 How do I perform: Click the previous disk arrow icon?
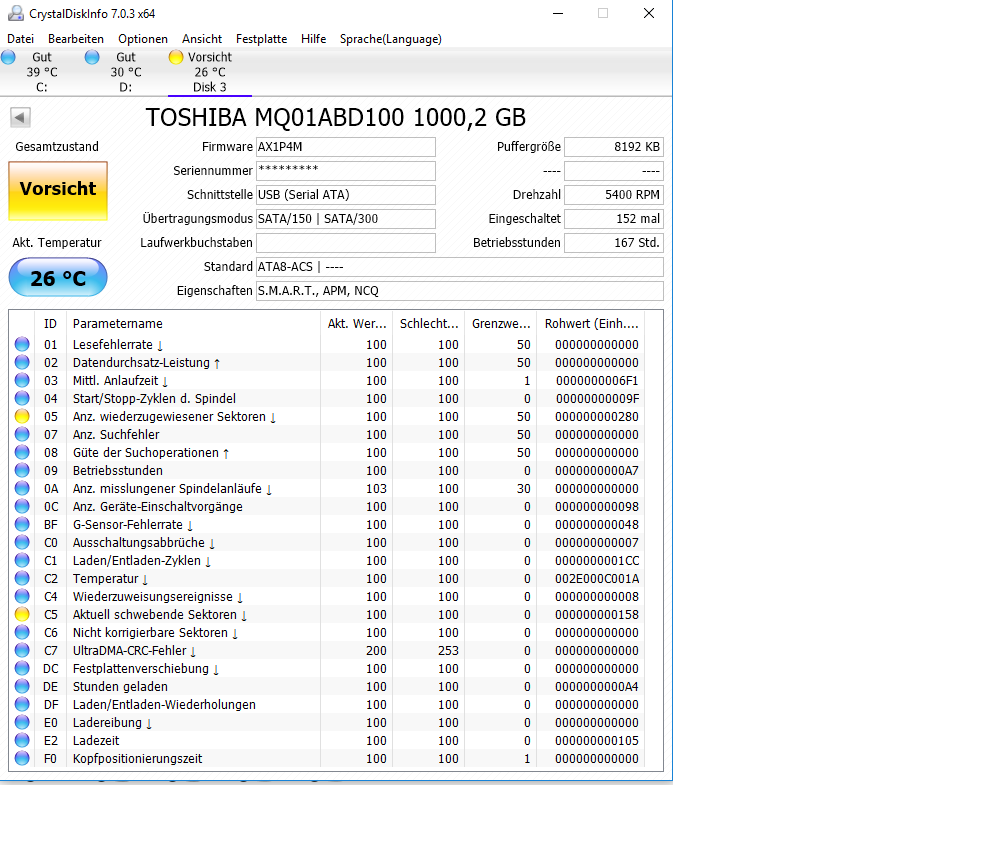[20, 117]
